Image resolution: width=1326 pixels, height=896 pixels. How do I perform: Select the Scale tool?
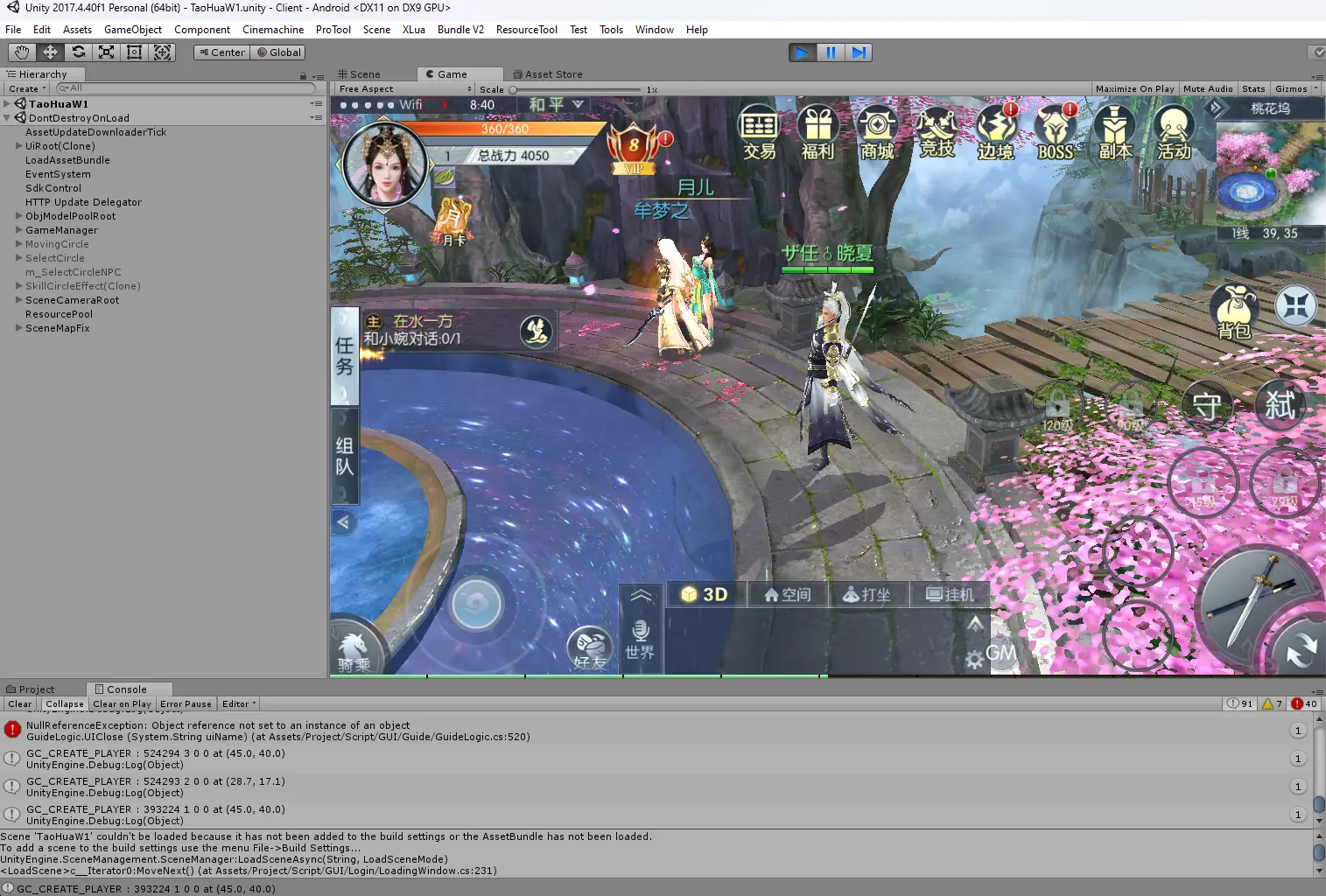point(106,52)
